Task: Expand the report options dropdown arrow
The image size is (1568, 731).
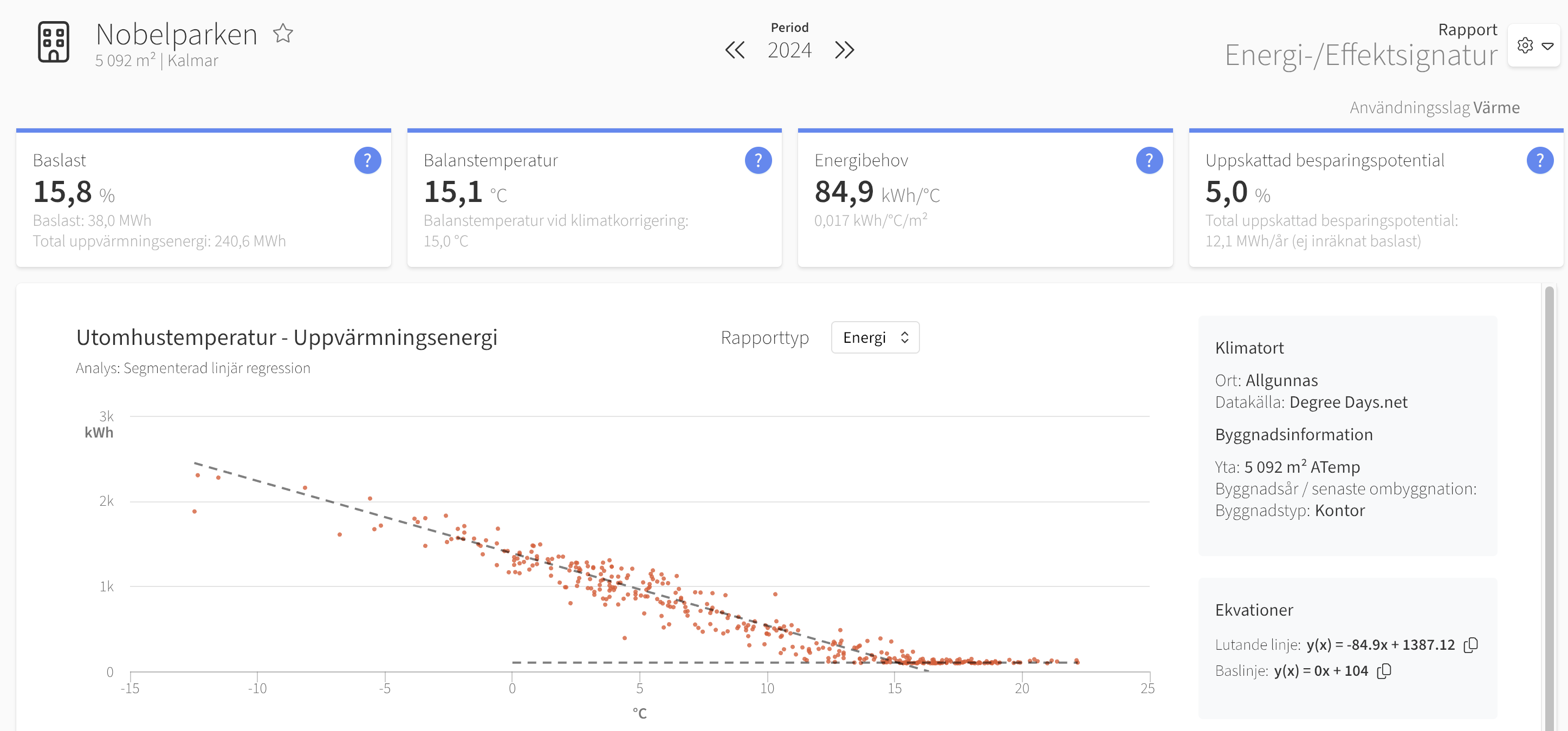Action: coord(1548,46)
